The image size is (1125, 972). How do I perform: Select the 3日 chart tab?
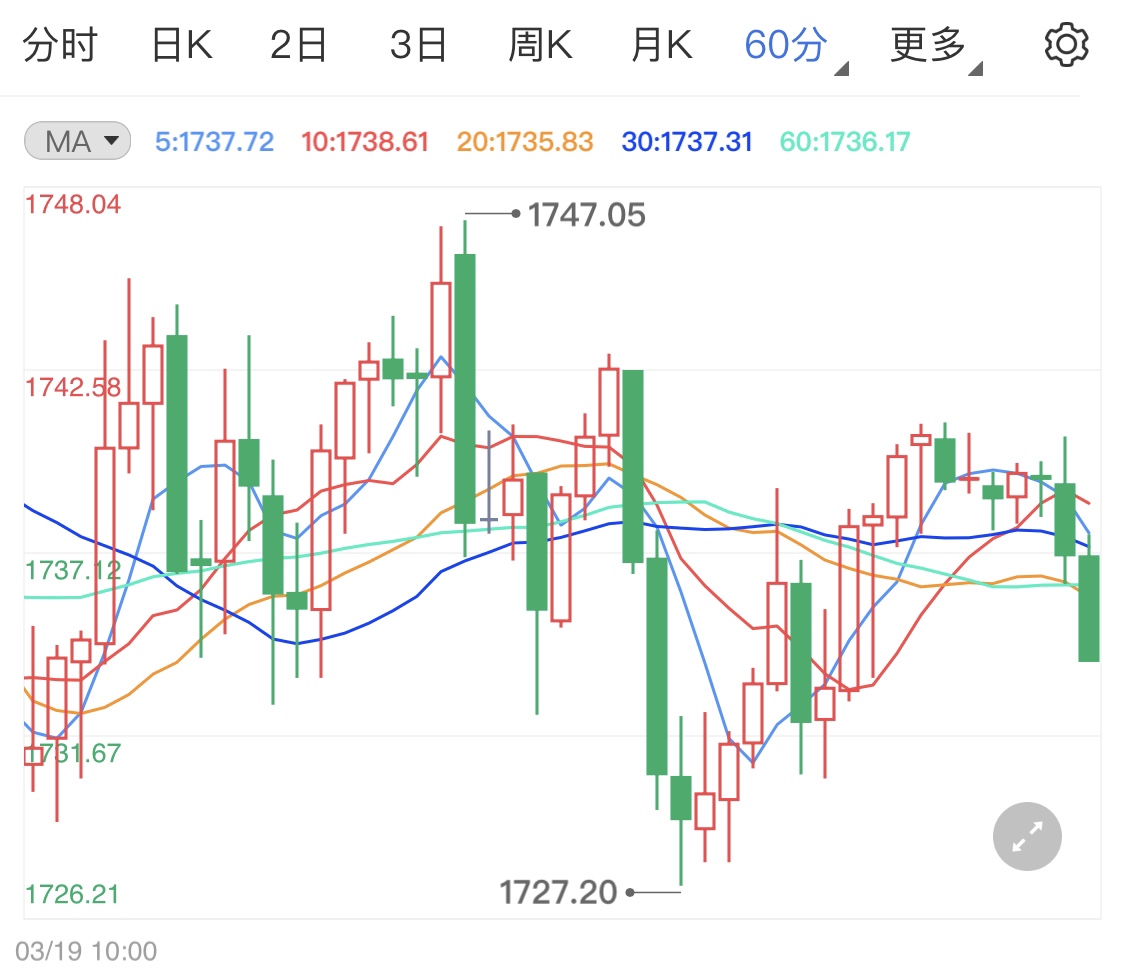tap(418, 45)
